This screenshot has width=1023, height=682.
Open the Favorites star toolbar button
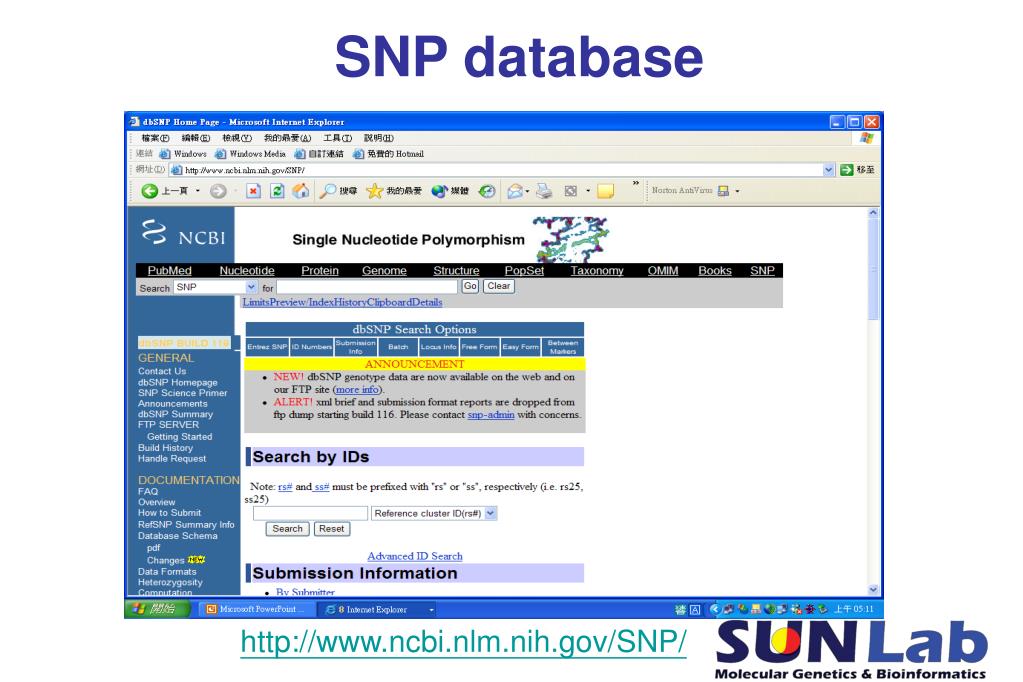coord(394,191)
